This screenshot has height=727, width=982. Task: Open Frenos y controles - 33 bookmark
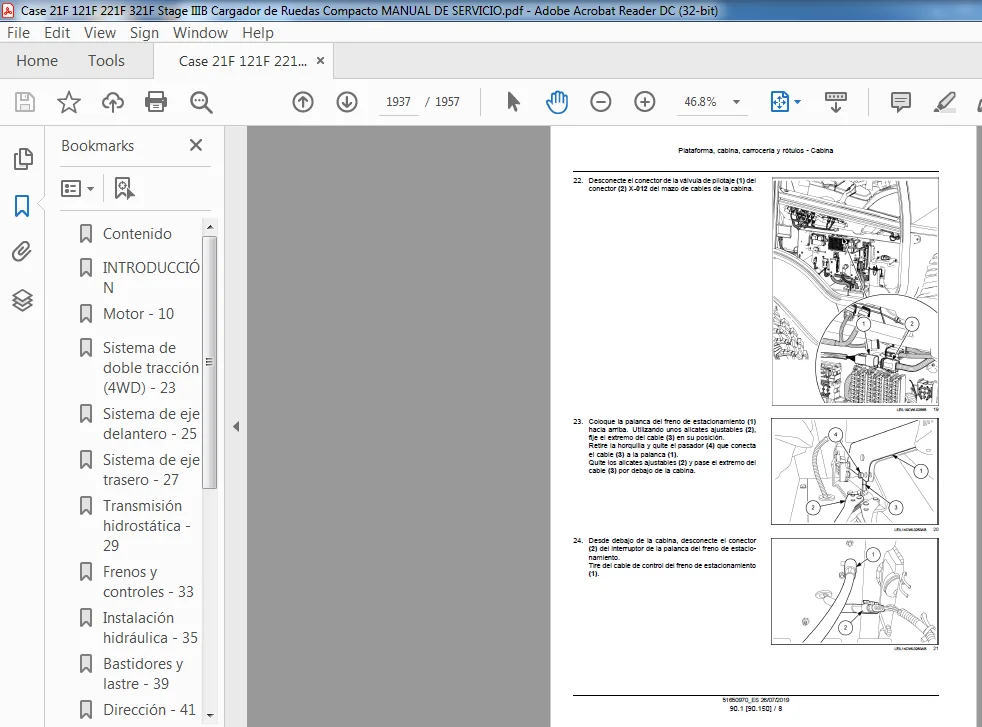click(148, 582)
